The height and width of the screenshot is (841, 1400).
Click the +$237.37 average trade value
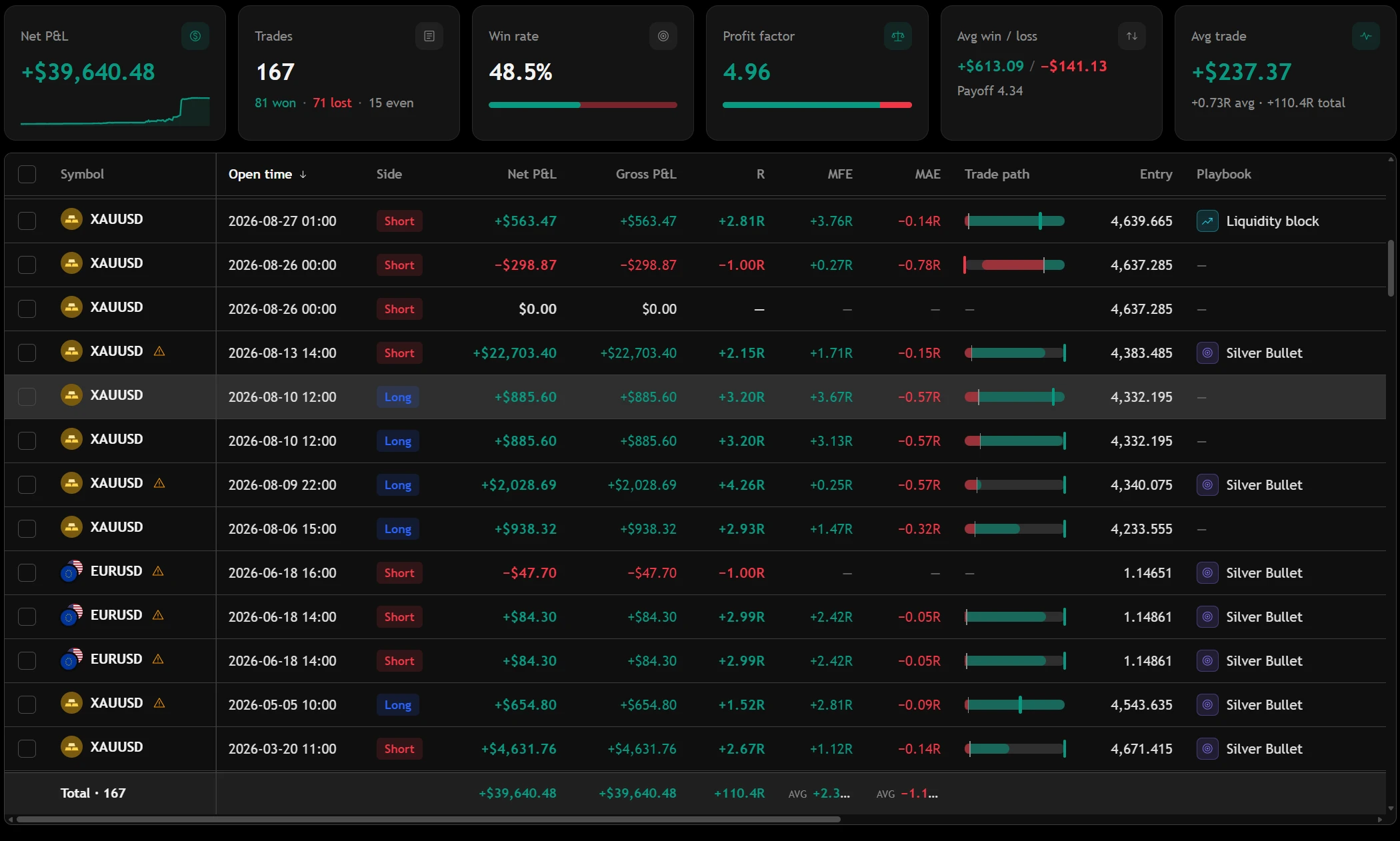coord(1241,72)
